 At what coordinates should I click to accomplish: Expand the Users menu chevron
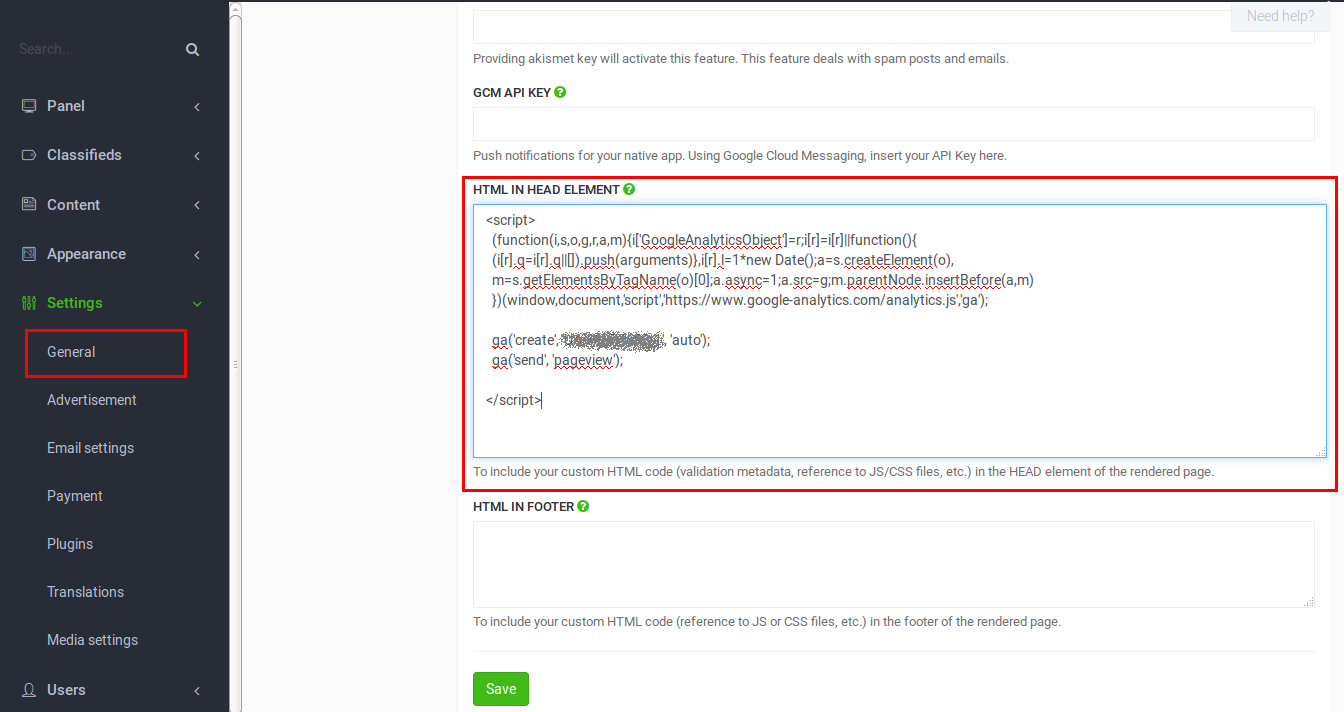click(197, 691)
